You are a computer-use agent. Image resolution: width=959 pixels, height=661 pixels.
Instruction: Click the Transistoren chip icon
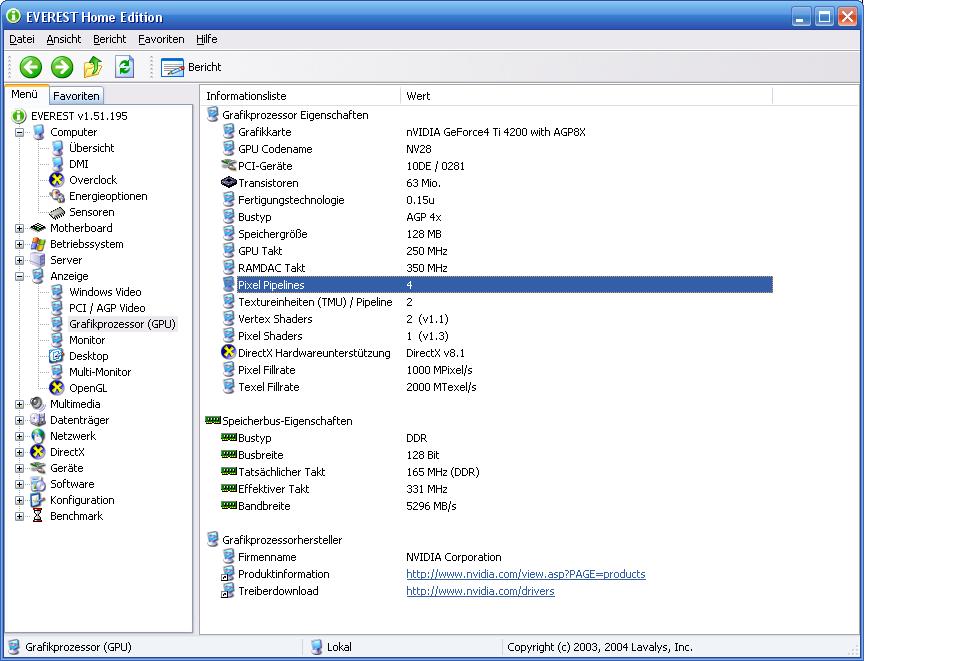point(229,182)
